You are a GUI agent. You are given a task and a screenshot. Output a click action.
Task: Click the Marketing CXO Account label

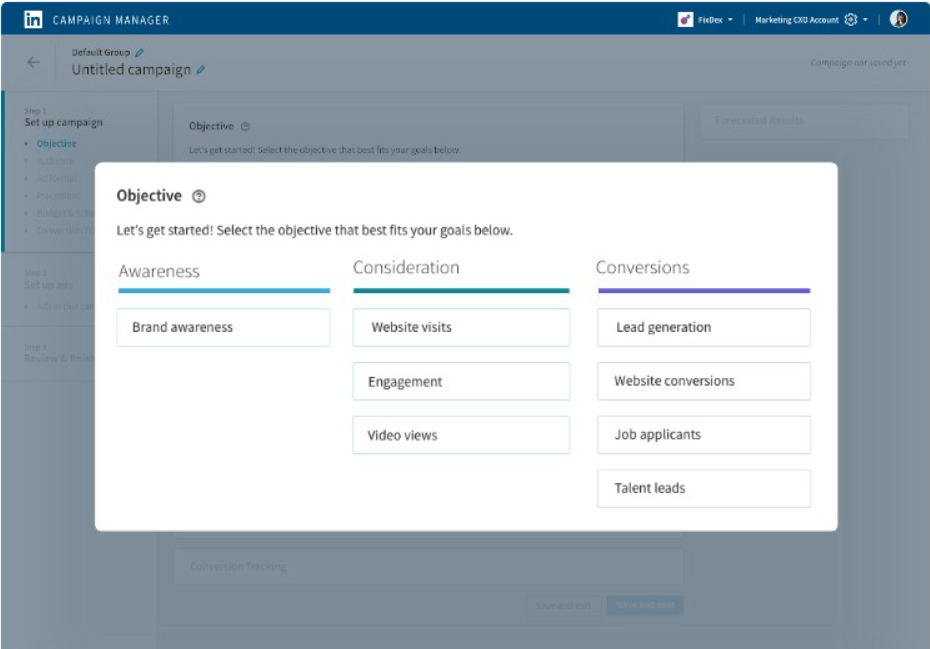tap(797, 20)
